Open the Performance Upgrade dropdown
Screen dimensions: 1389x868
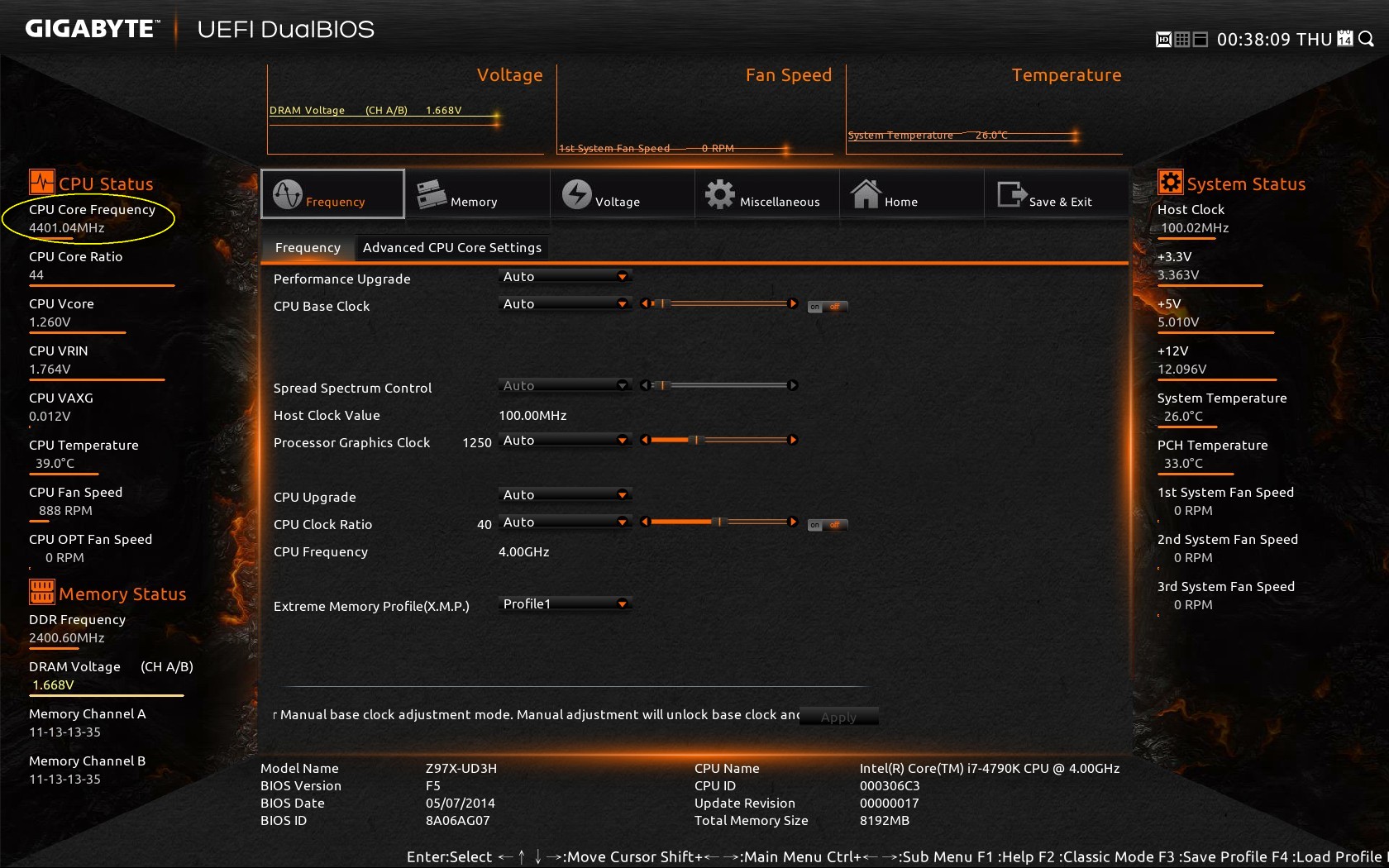(x=565, y=277)
